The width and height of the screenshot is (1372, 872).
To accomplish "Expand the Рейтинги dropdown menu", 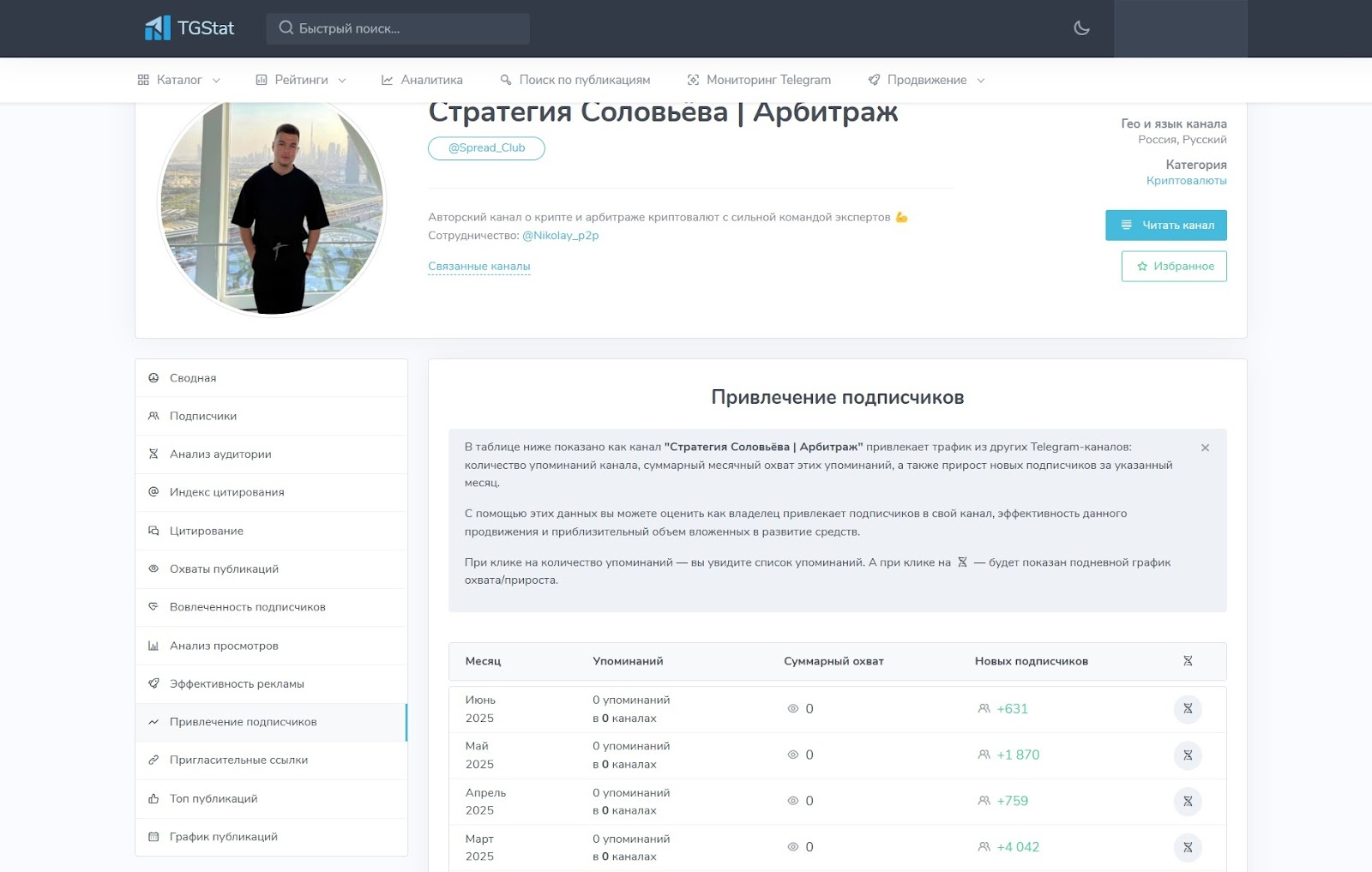I will coord(300,80).
